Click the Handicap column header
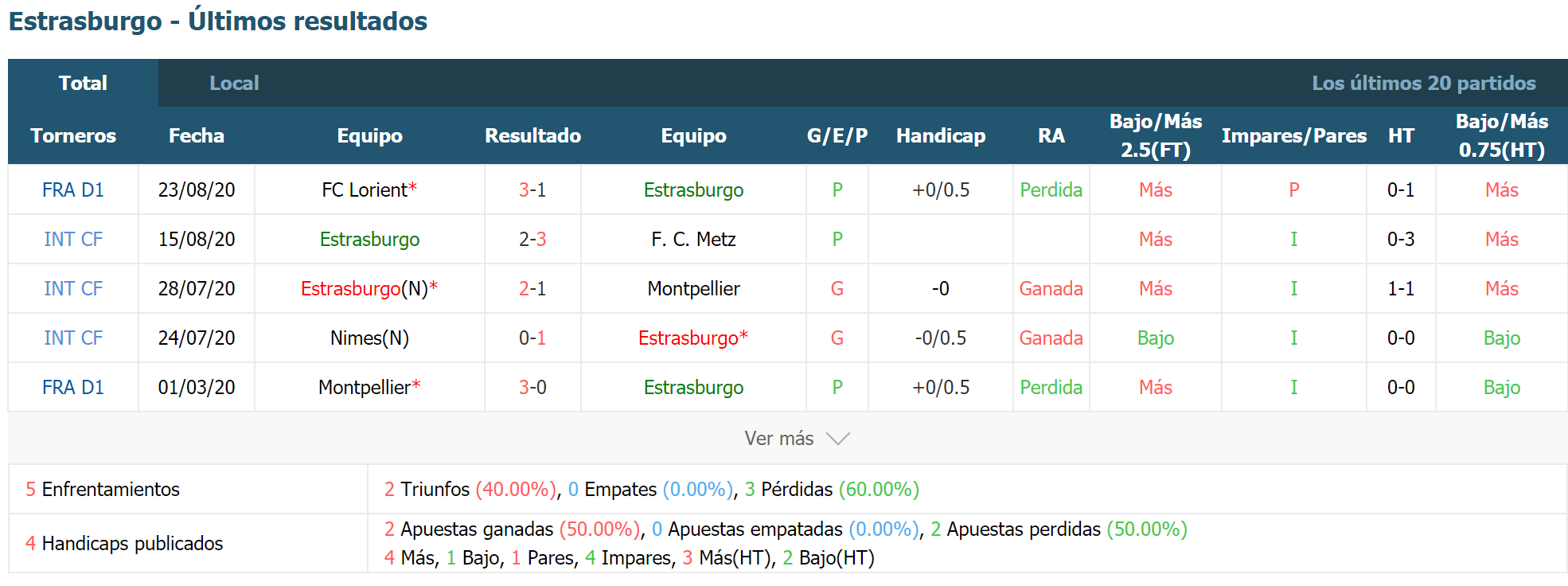Image resolution: width=1568 pixels, height=586 pixels. click(x=941, y=135)
